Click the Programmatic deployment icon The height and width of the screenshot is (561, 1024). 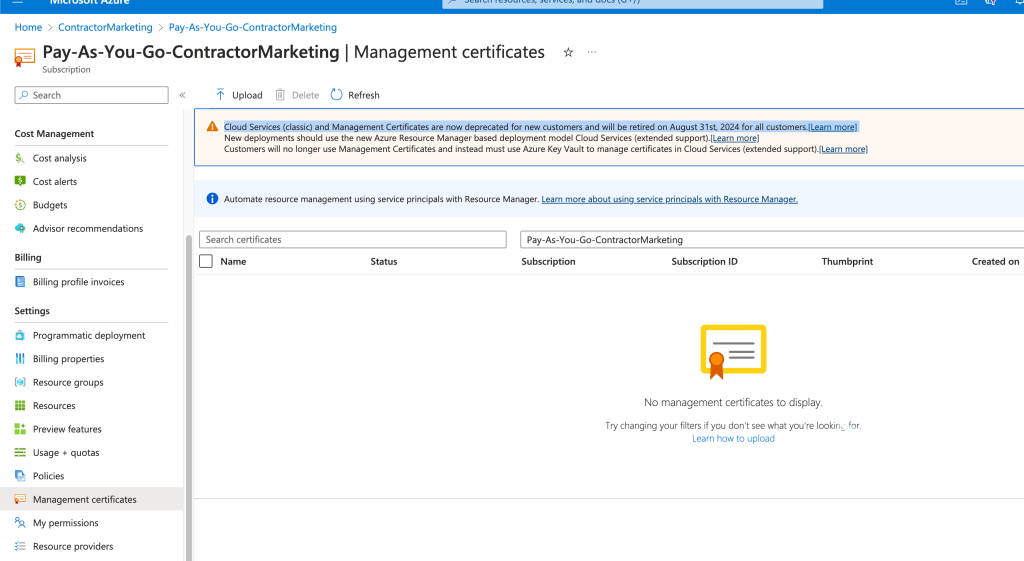pyautogui.click(x=20, y=336)
